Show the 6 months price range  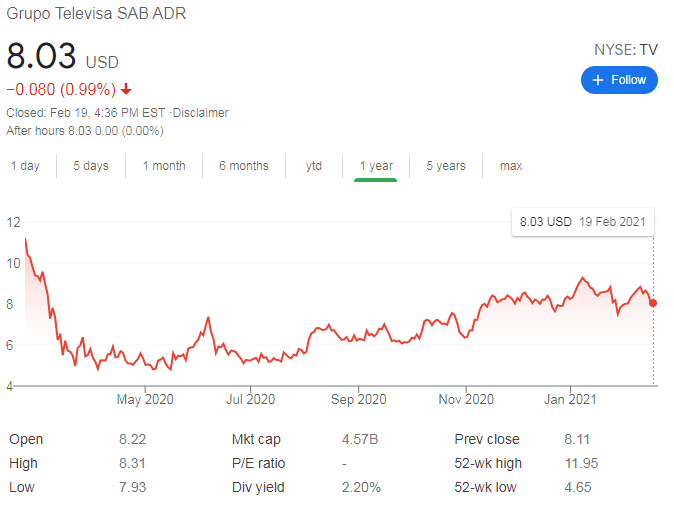pos(244,166)
